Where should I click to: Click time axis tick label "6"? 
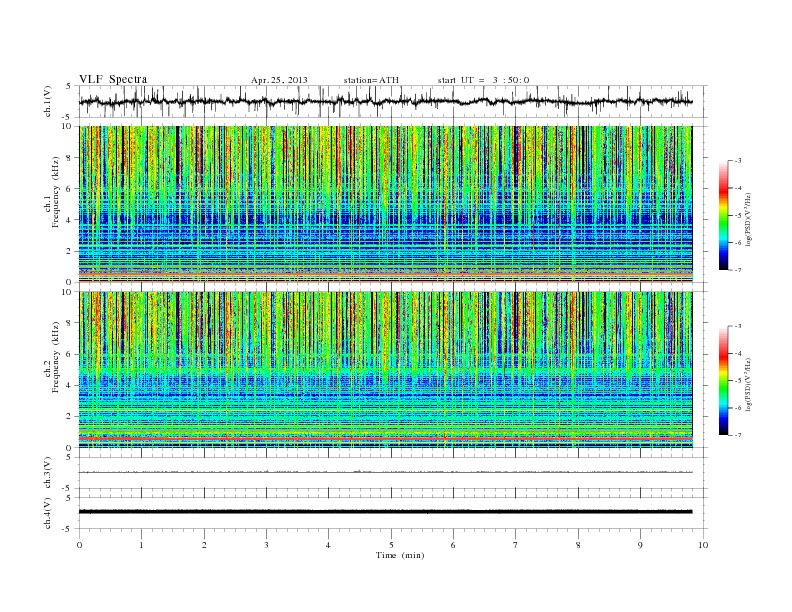(x=453, y=545)
